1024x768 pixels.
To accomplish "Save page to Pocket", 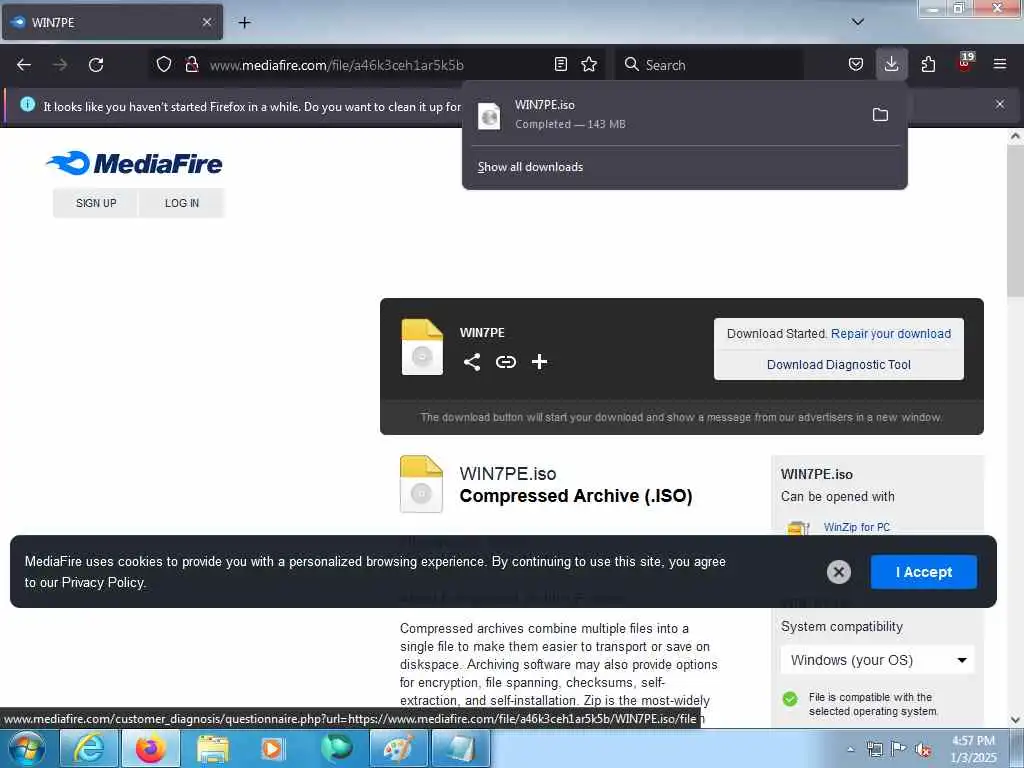I will (856, 64).
